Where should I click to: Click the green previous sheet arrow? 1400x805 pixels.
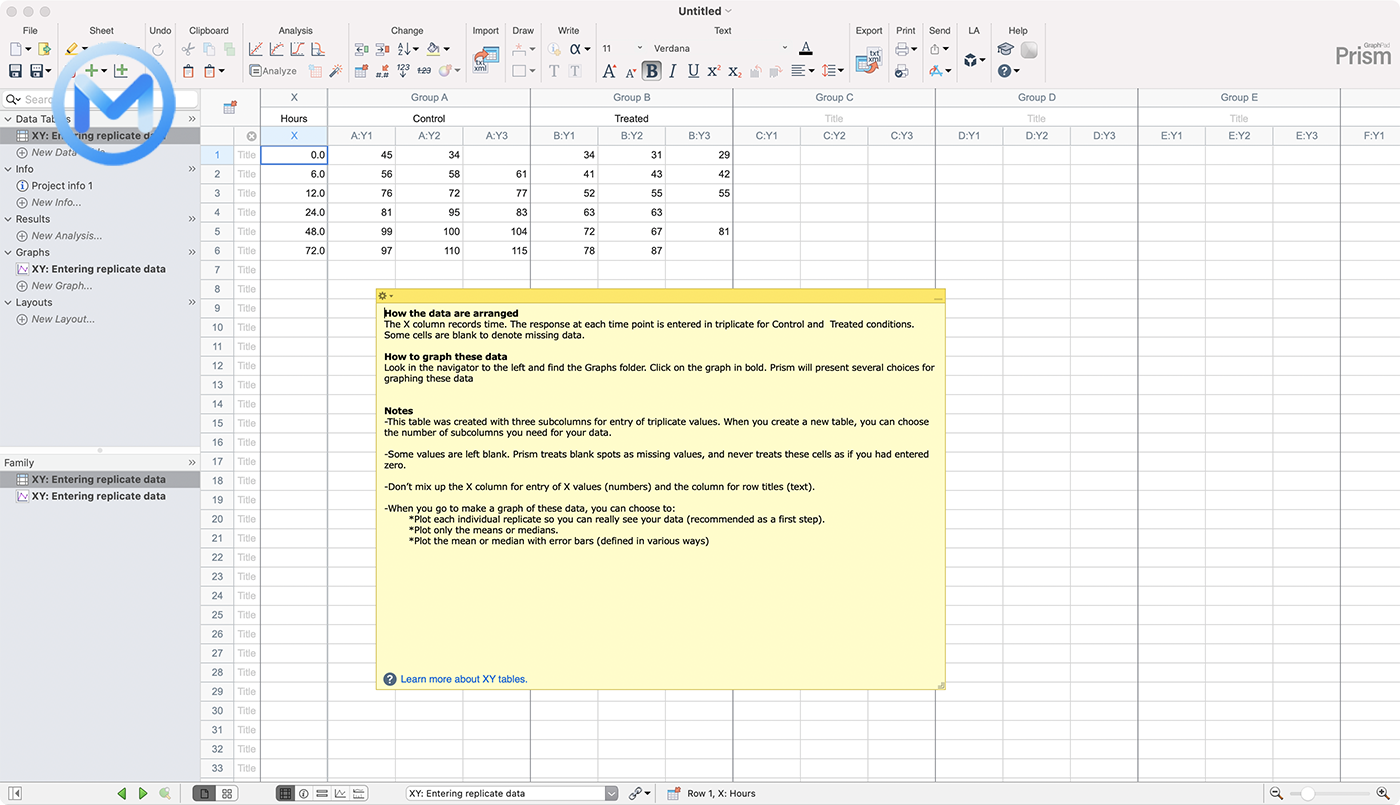(x=122, y=793)
